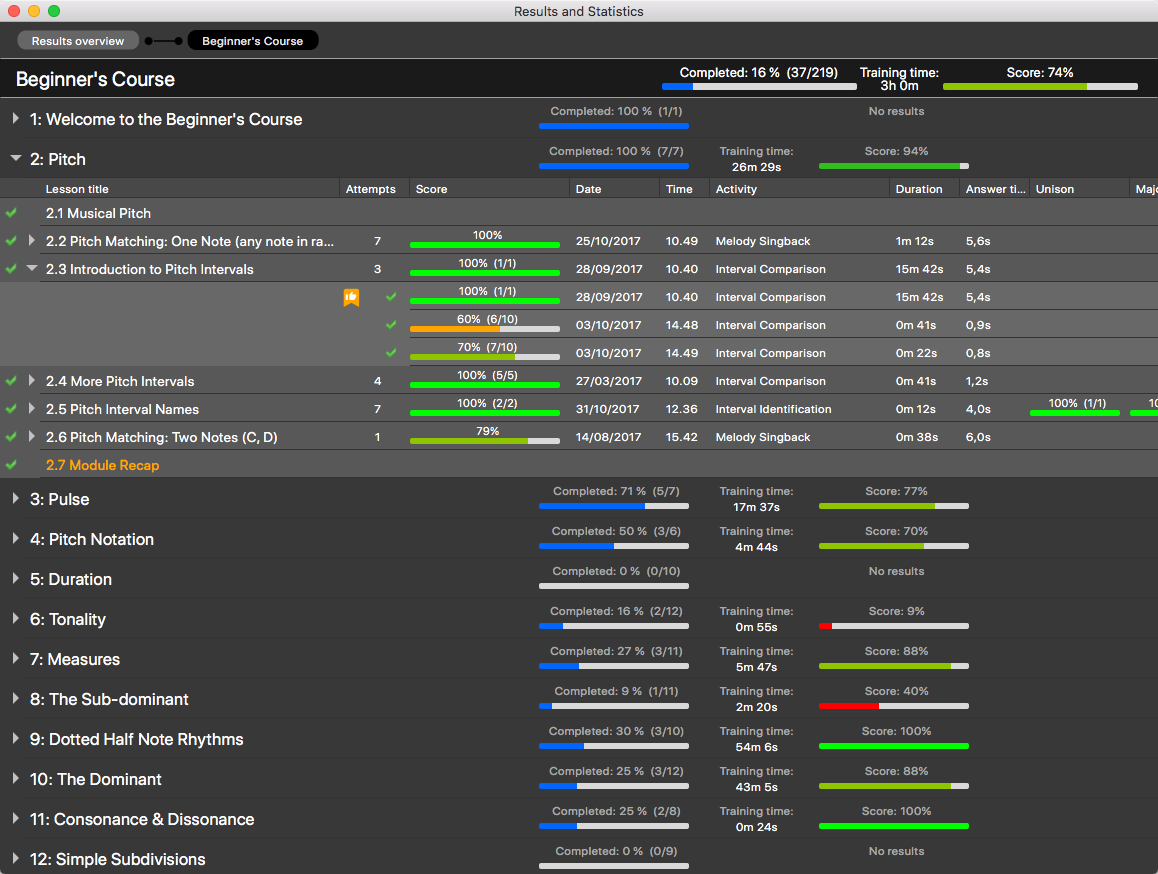Select the 03/10/2017 14.48 attempt date

point(609,325)
